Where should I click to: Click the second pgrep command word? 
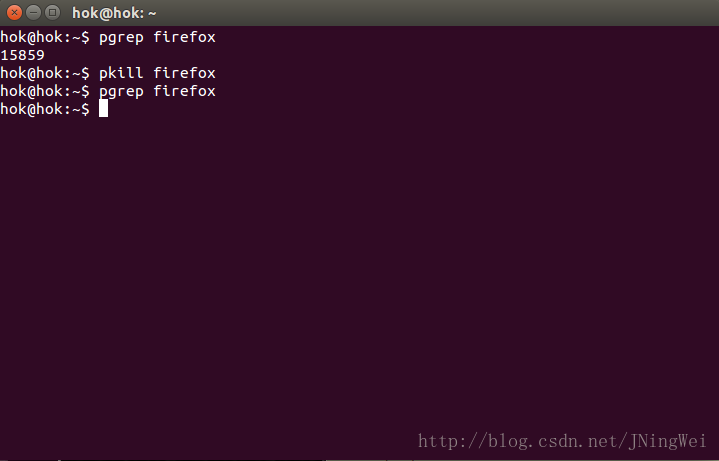tap(121, 91)
